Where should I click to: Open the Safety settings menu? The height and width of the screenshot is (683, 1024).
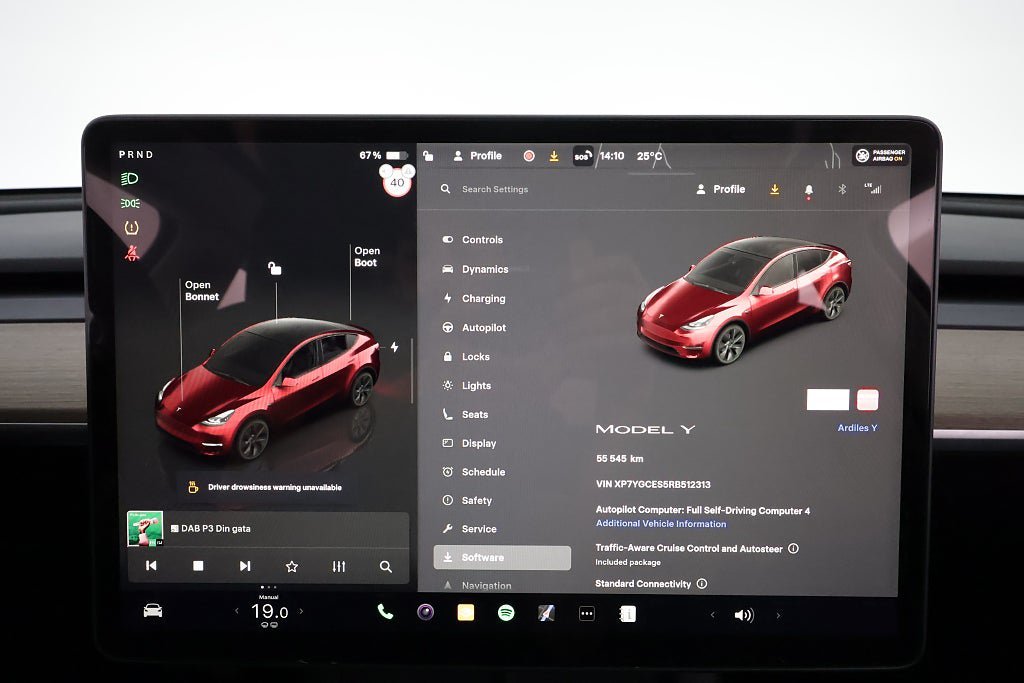click(x=468, y=500)
